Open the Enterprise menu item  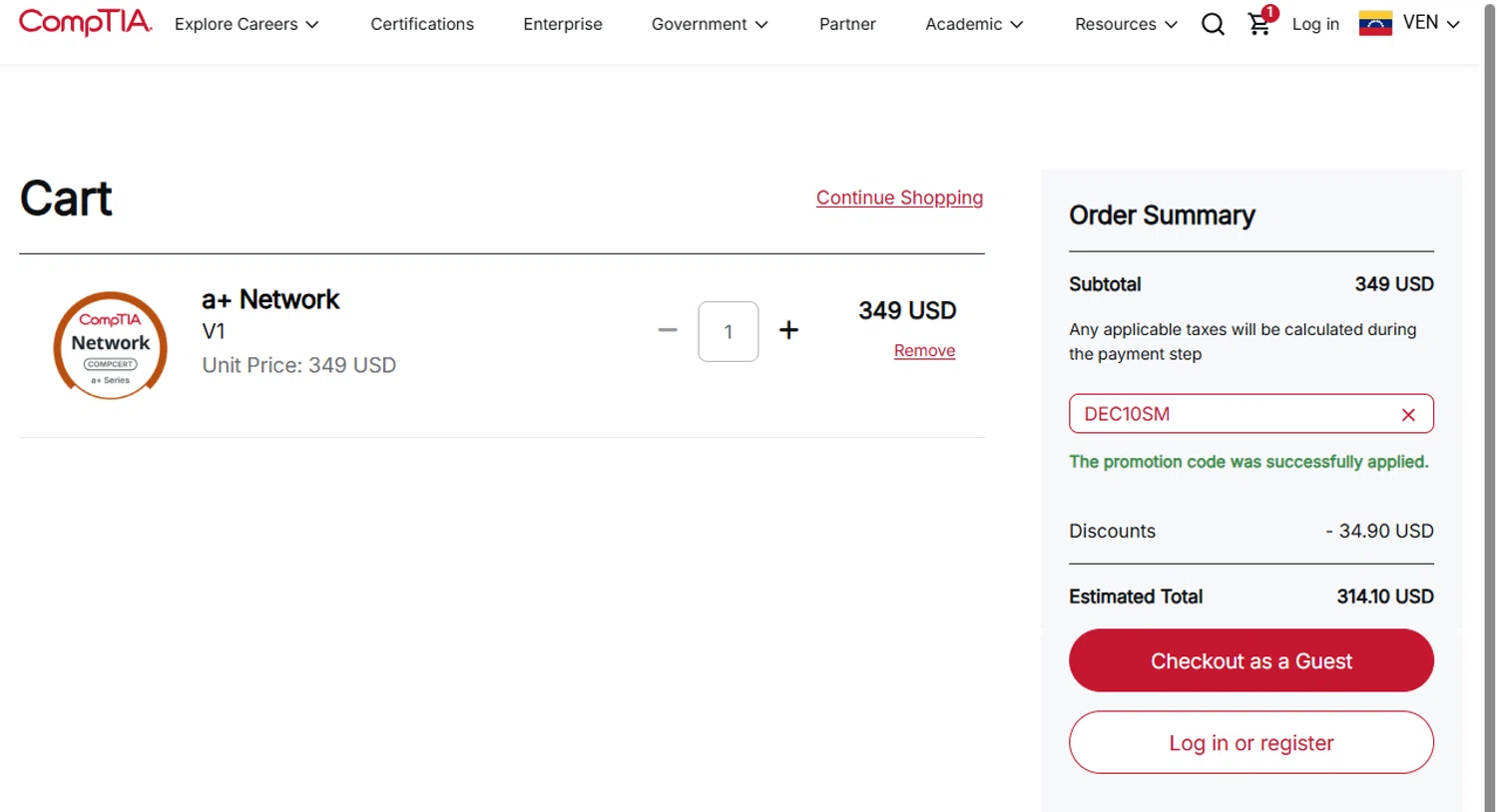(x=563, y=24)
